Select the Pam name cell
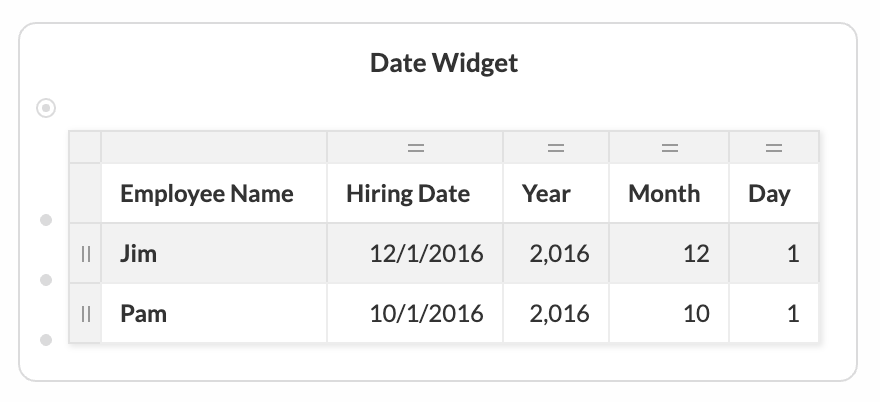The height and width of the screenshot is (402, 880). pos(214,313)
